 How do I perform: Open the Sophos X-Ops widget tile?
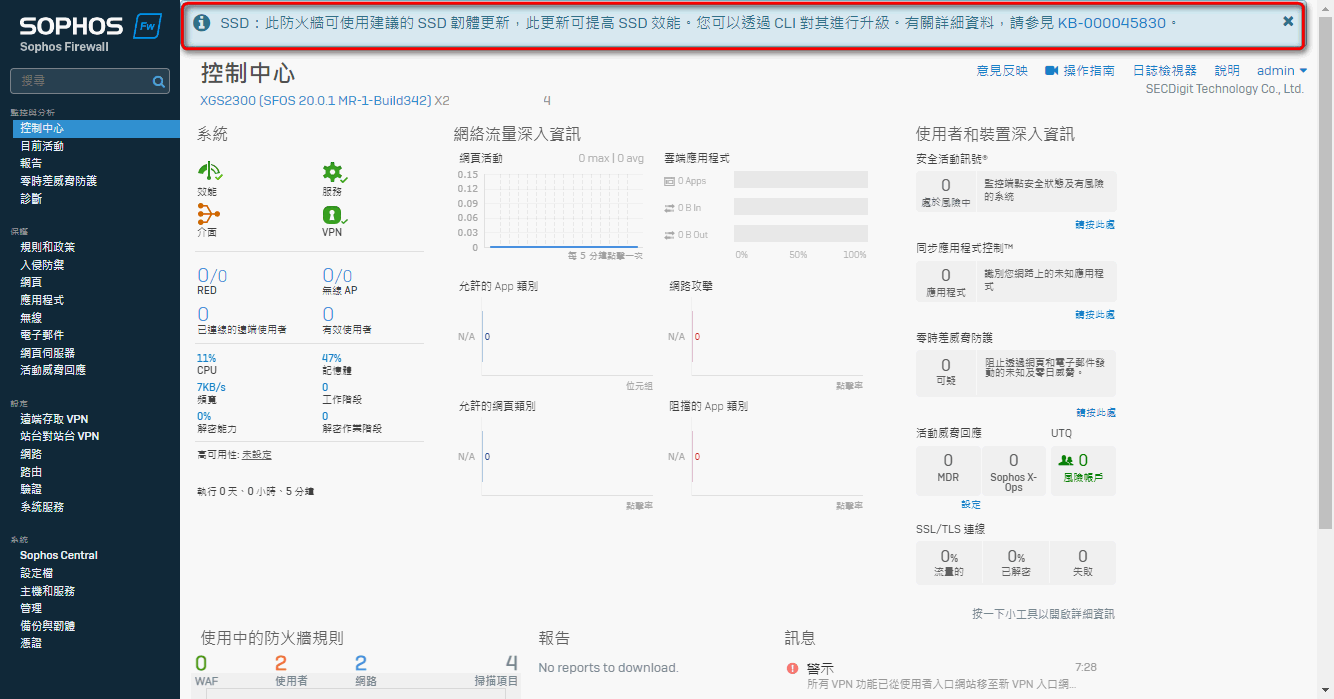pyautogui.click(x=1014, y=470)
